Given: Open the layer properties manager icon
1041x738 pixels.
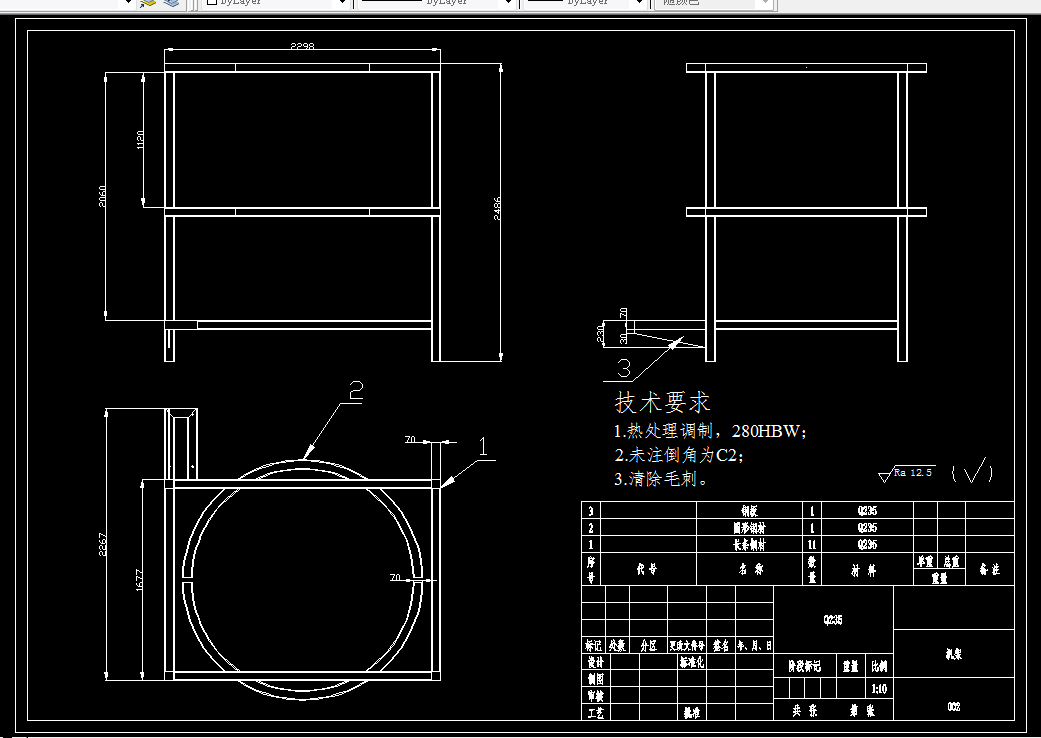Looking at the screenshot, I should (147, 3).
